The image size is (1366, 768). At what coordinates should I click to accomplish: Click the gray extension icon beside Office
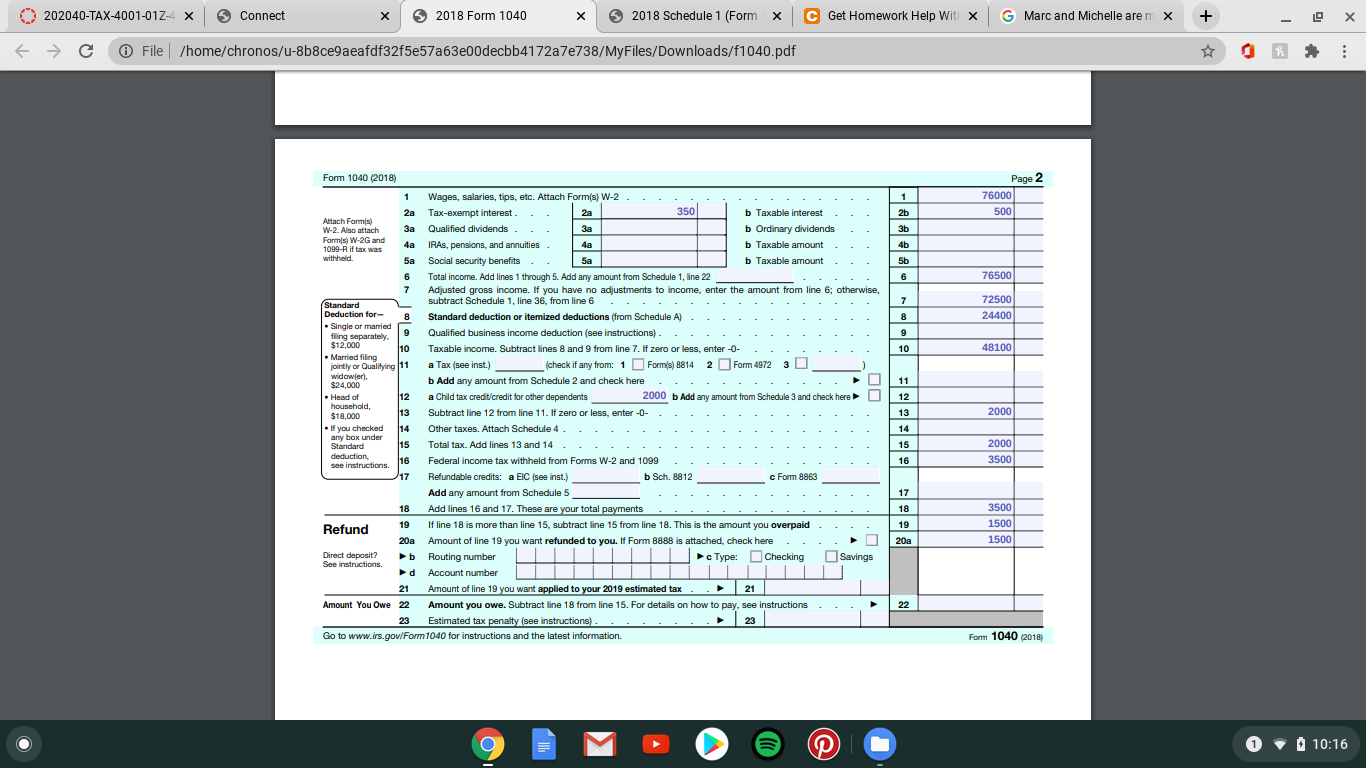pyautogui.click(x=1279, y=51)
